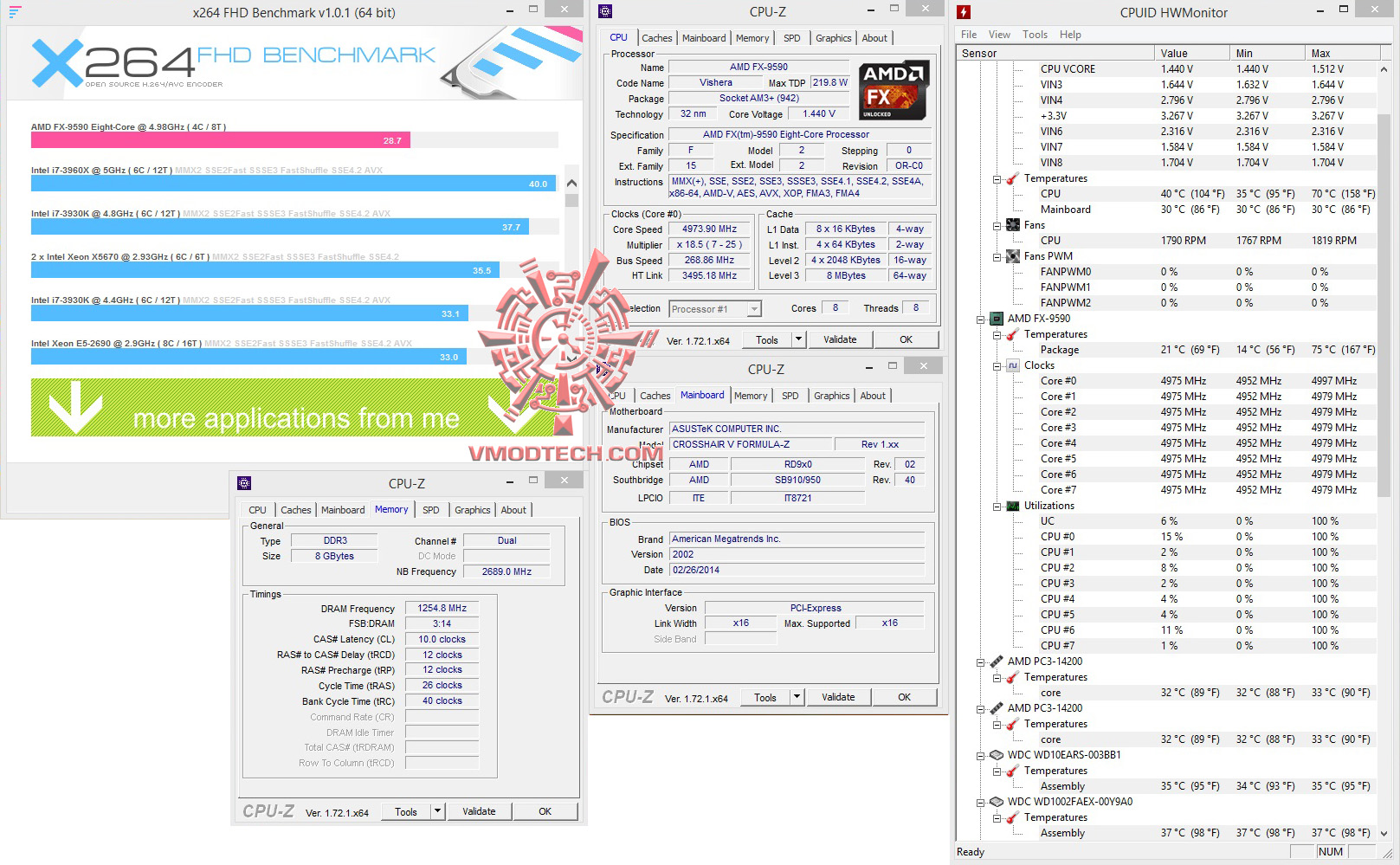The image size is (1400, 865).
Task: Click the thermometer icon under WDC WD10EARS-003BB1
Action: click(x=1013, y=771)
